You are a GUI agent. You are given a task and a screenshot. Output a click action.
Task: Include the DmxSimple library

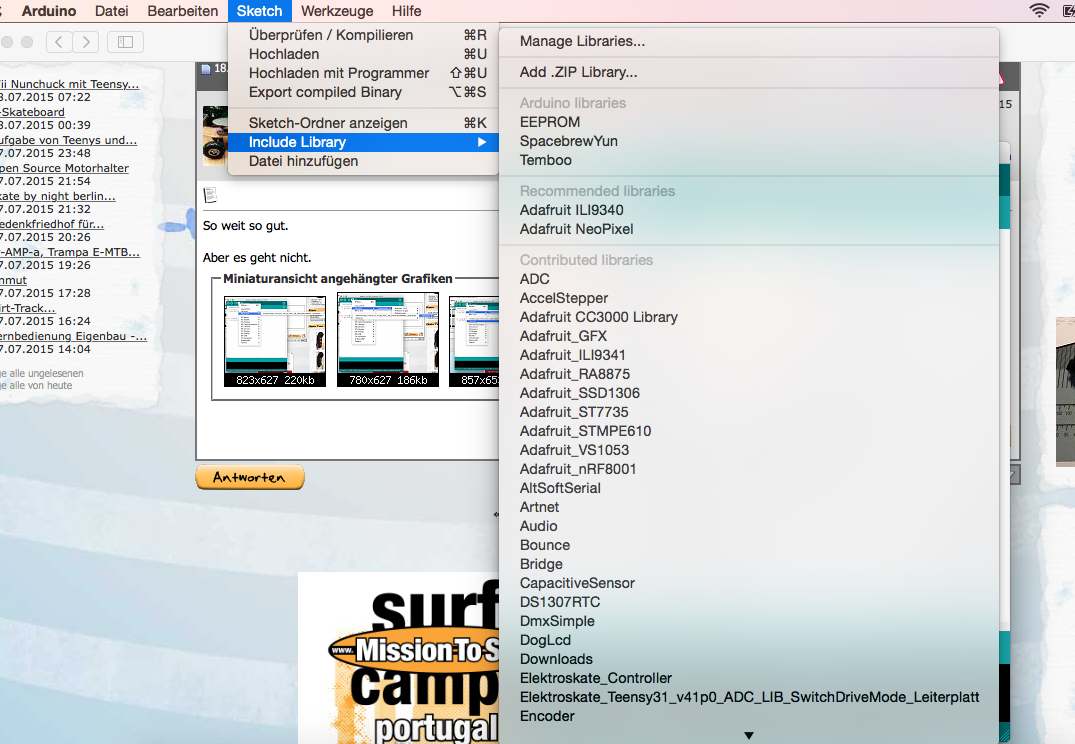click(749, 621)
